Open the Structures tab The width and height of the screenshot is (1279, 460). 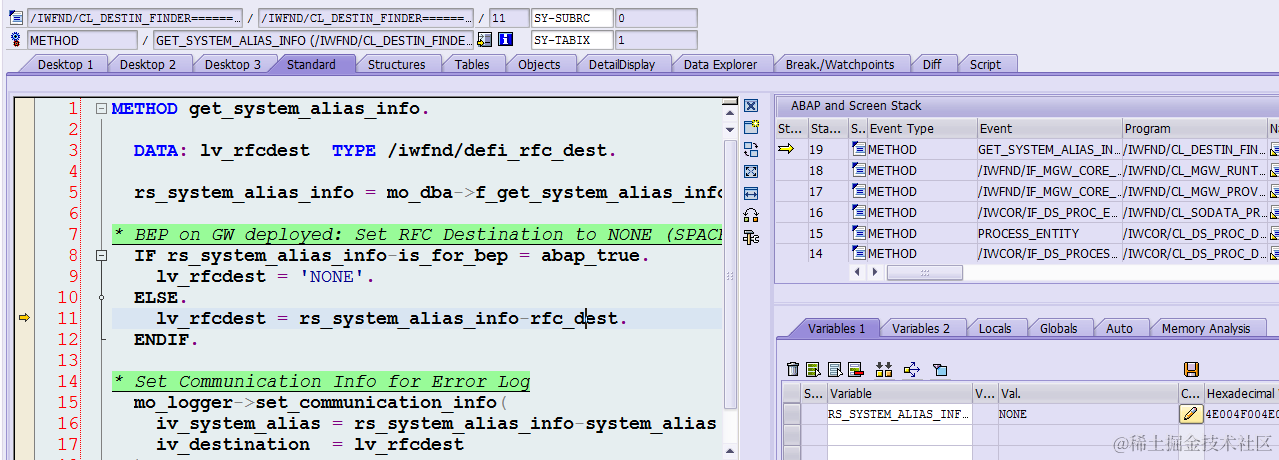pyautogui.click(x=396, y=64)
